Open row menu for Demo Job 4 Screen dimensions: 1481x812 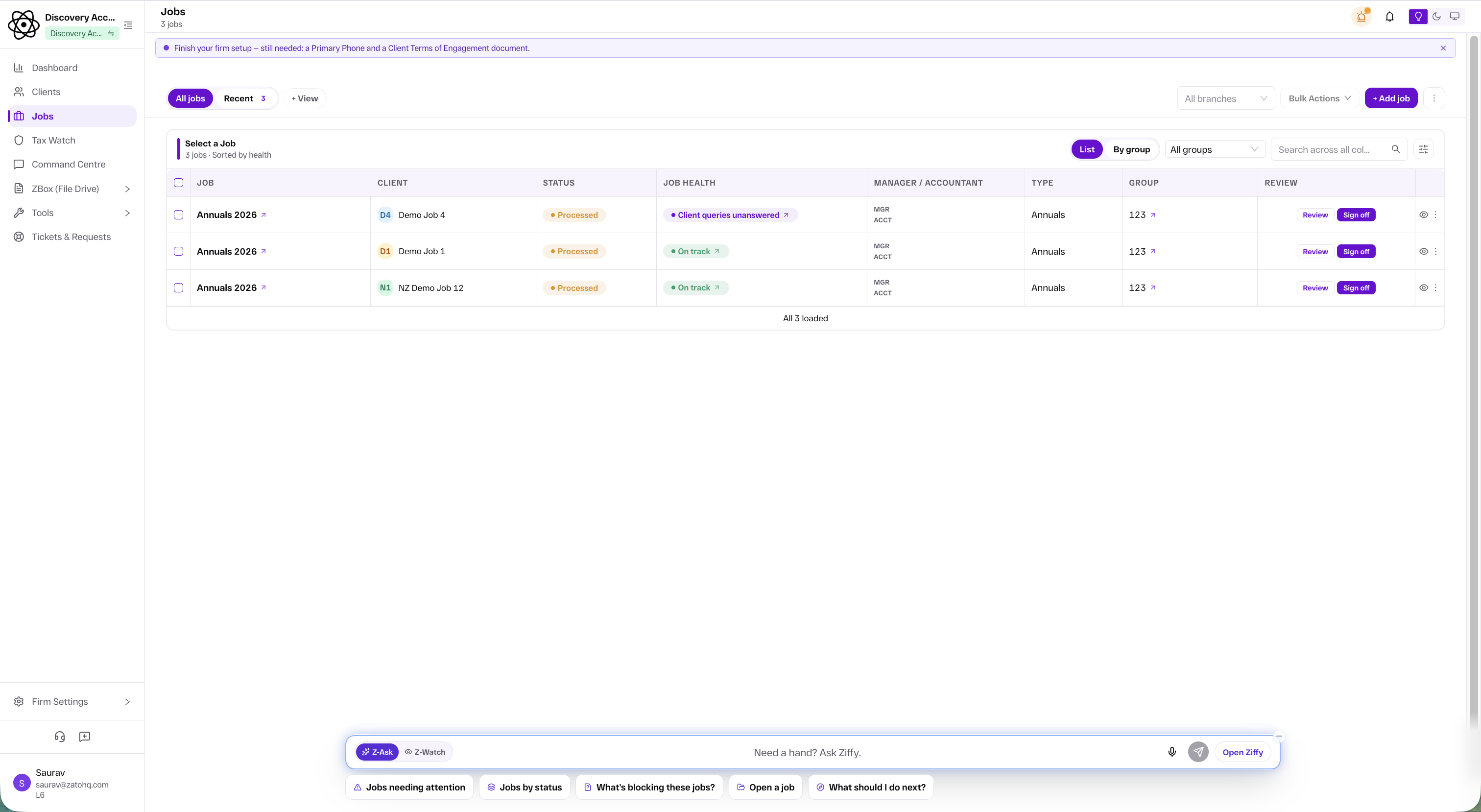pyautogui.click(x=1435, y=215)
